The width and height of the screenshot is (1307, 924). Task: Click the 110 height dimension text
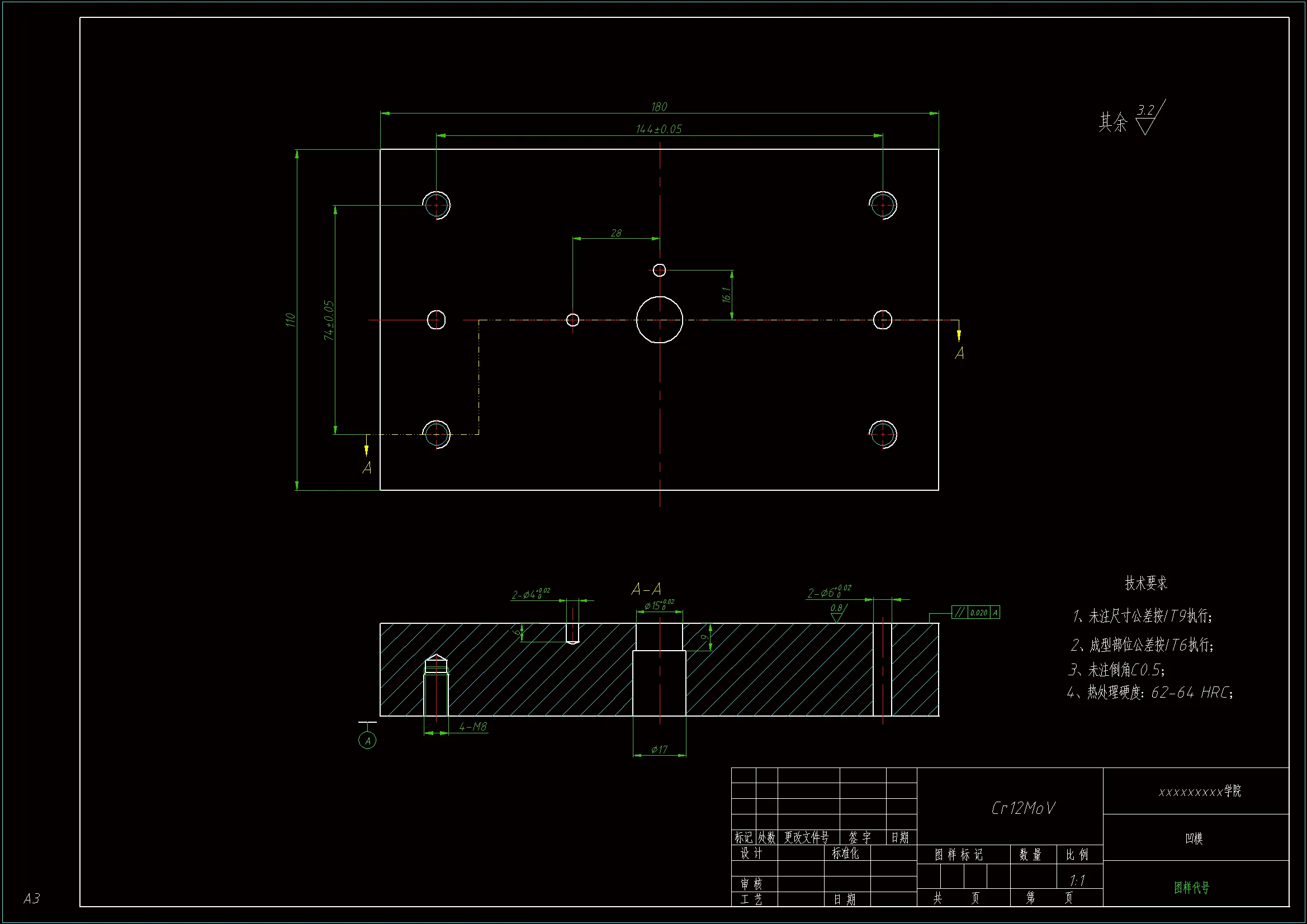[x=290, y=320]
